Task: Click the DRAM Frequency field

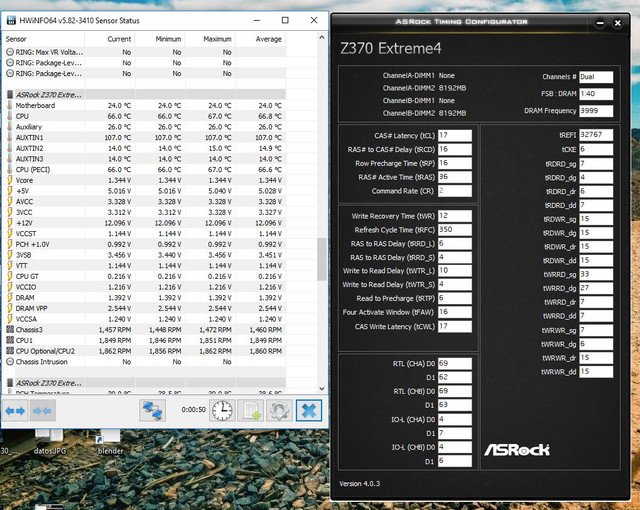Action: [596, 111]
